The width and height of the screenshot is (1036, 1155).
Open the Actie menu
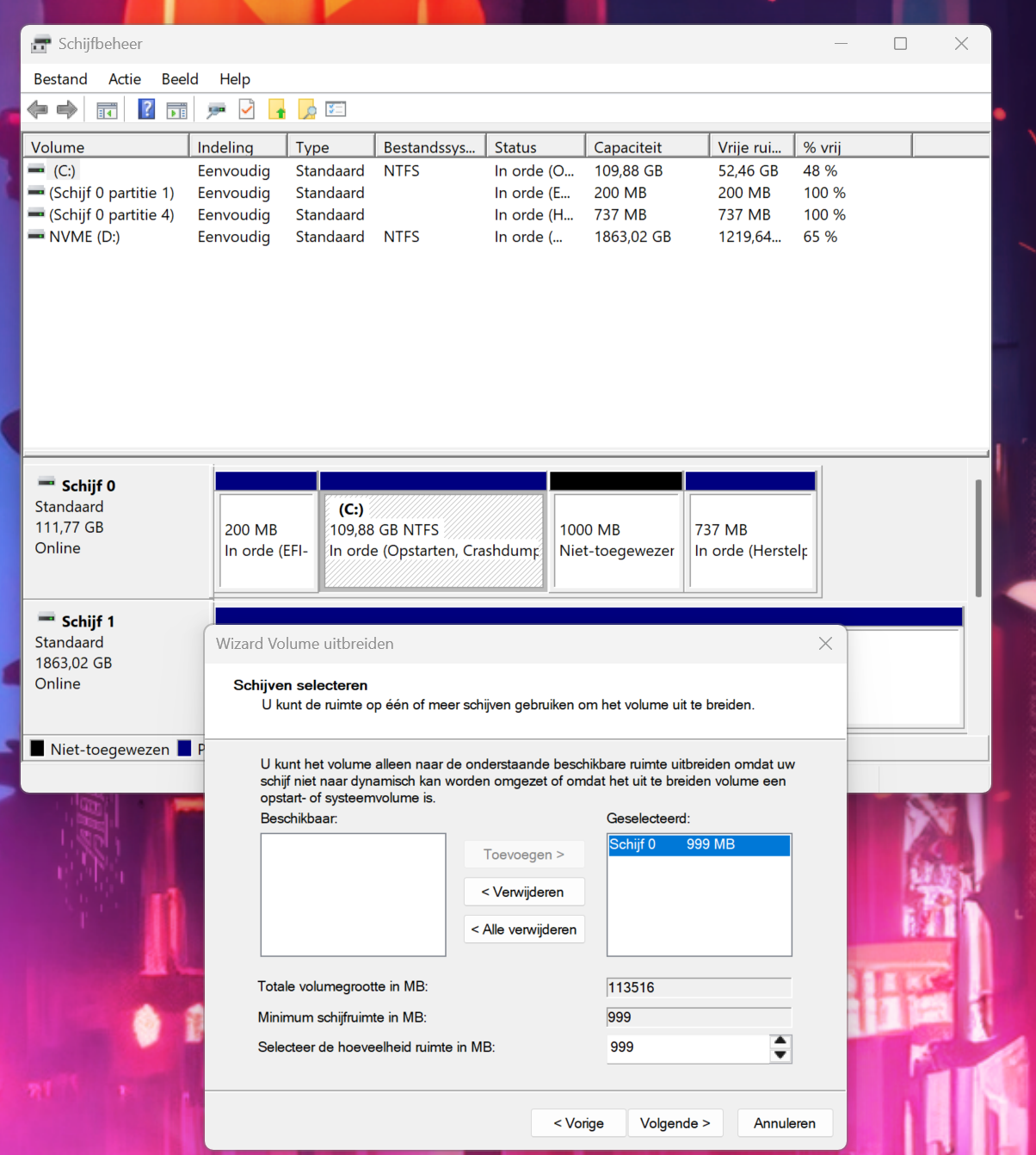coord(125,79)
